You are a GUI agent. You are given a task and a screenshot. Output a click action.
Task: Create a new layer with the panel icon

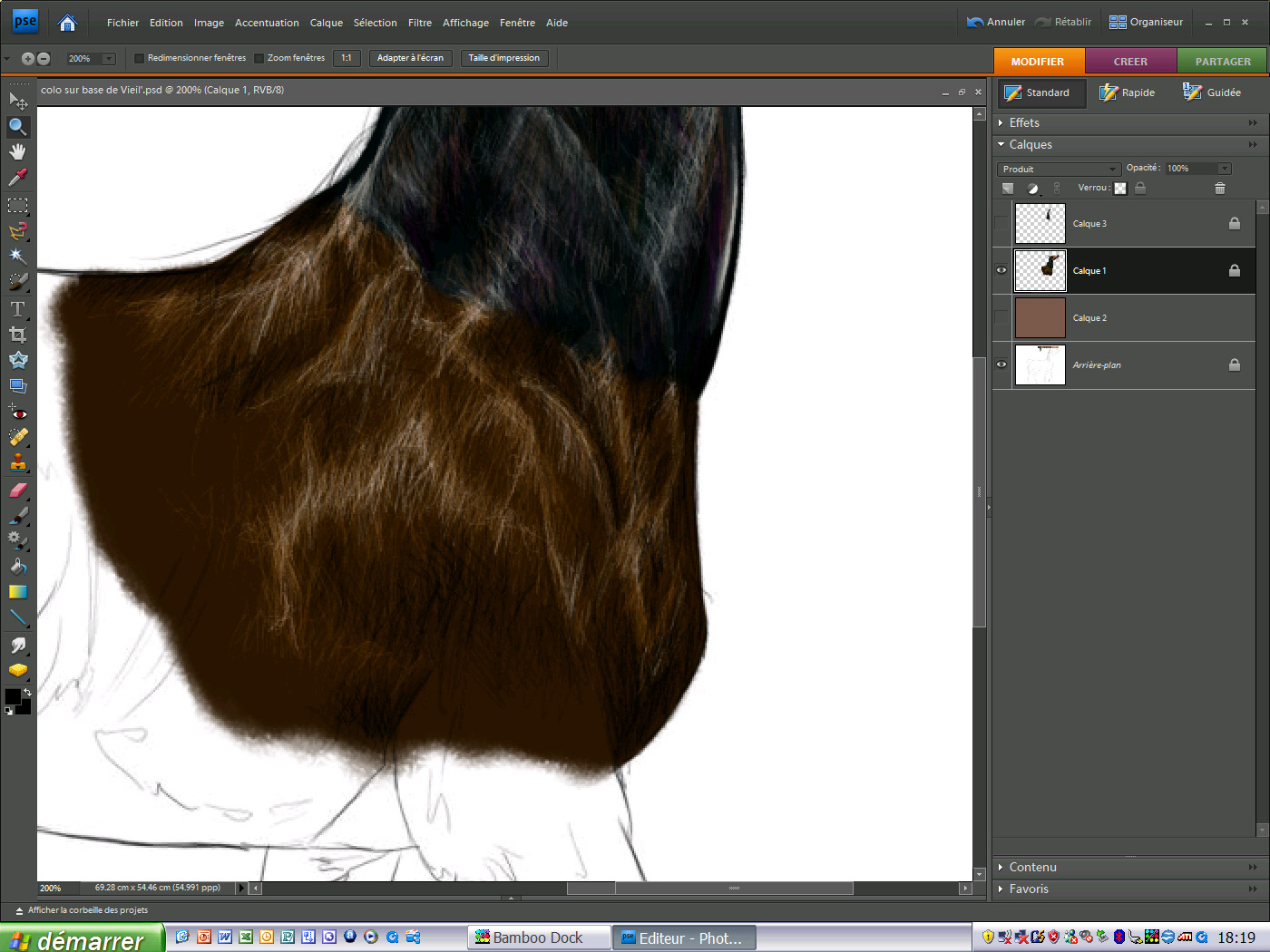pyautogui.click(x=1008, y=188)
